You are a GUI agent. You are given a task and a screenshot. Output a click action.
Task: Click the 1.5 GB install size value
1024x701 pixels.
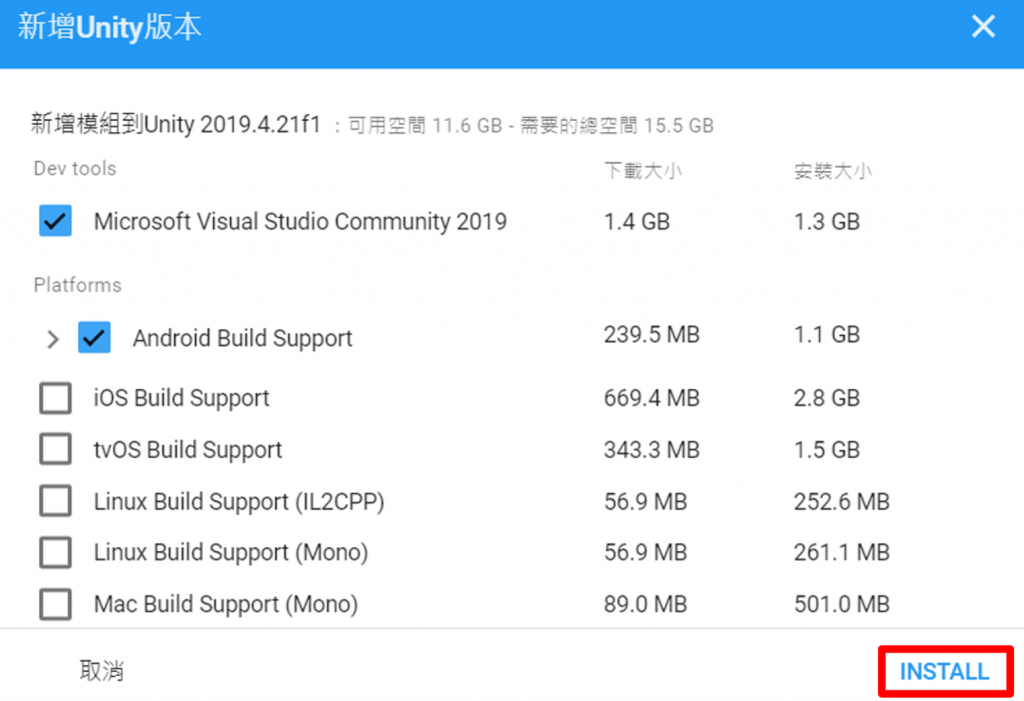point(827,449)
